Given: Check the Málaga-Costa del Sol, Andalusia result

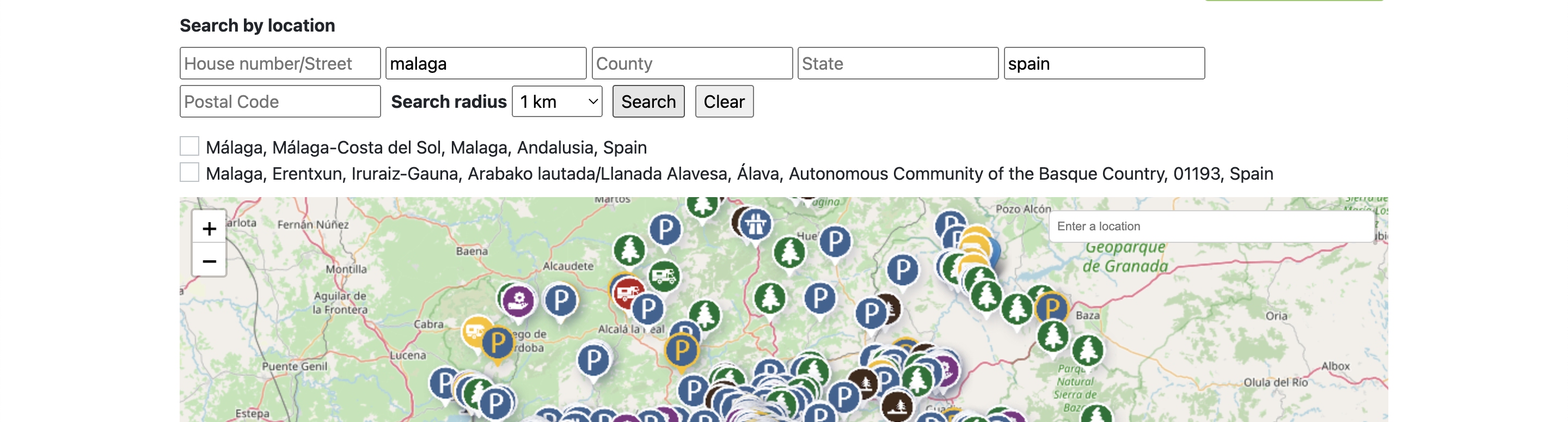Looking at the screenshot, I should click(x=190, y=147).
